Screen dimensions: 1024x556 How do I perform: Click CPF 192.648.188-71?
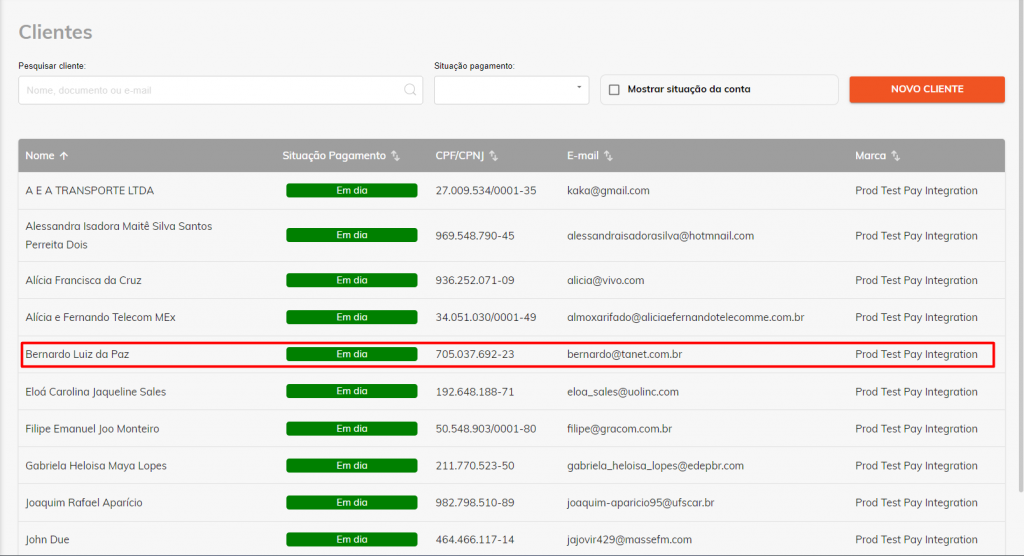pos(475,392)
